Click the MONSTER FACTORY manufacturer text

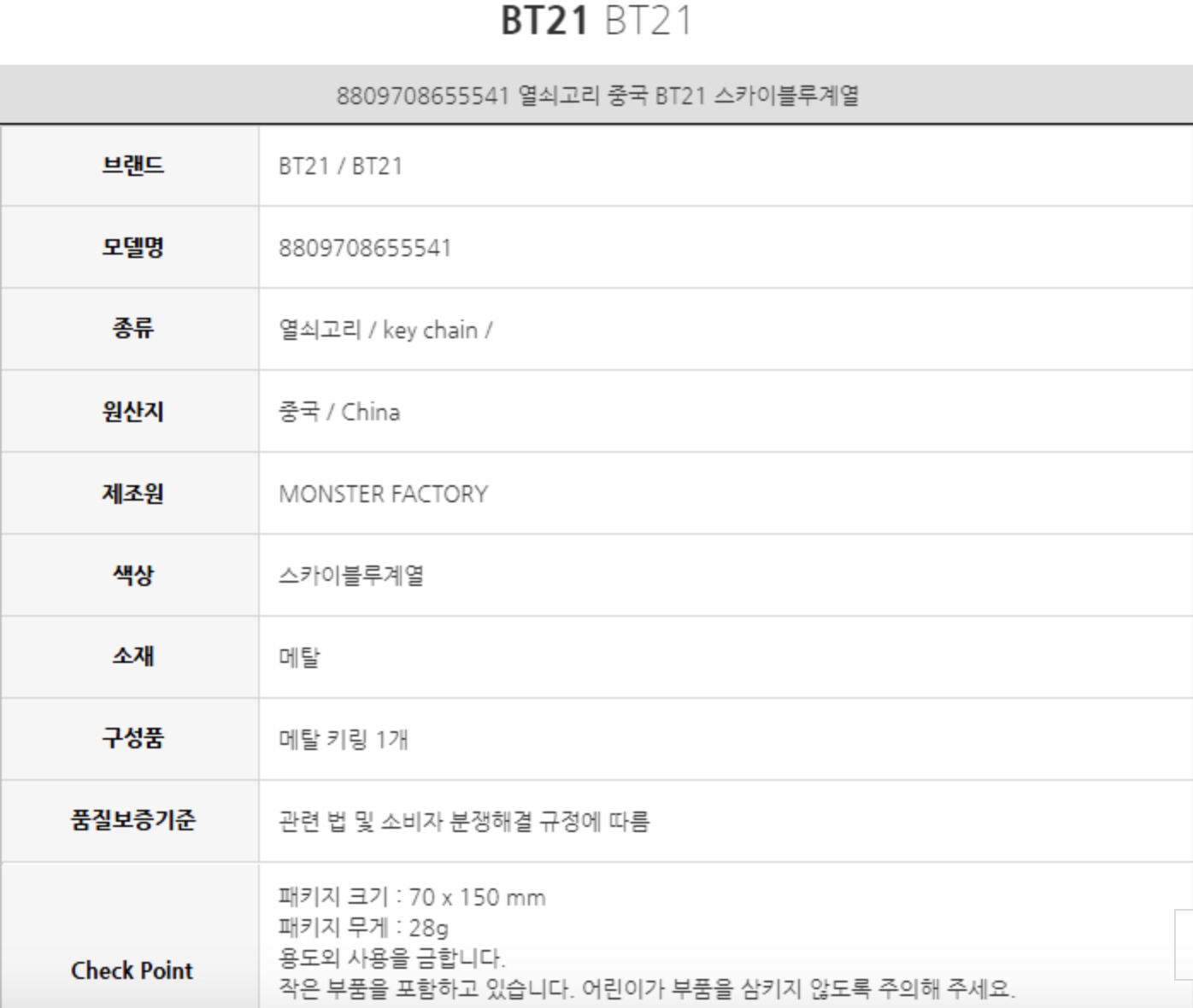tap(383, 494)
